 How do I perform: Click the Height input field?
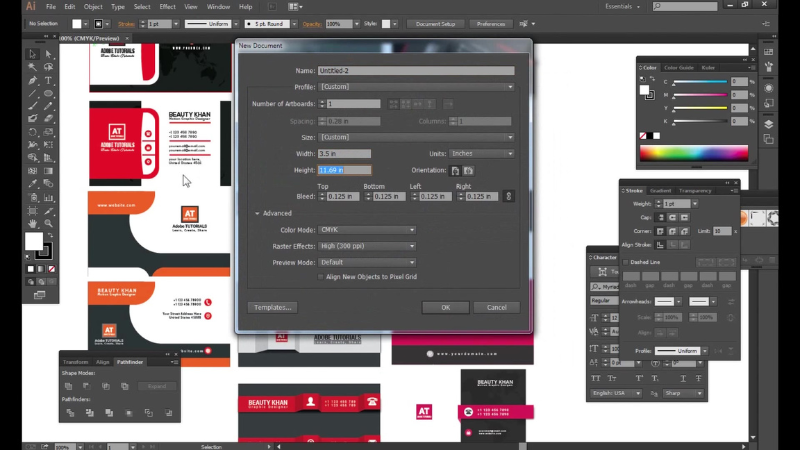pyautogui.click(x=344, y=170)
